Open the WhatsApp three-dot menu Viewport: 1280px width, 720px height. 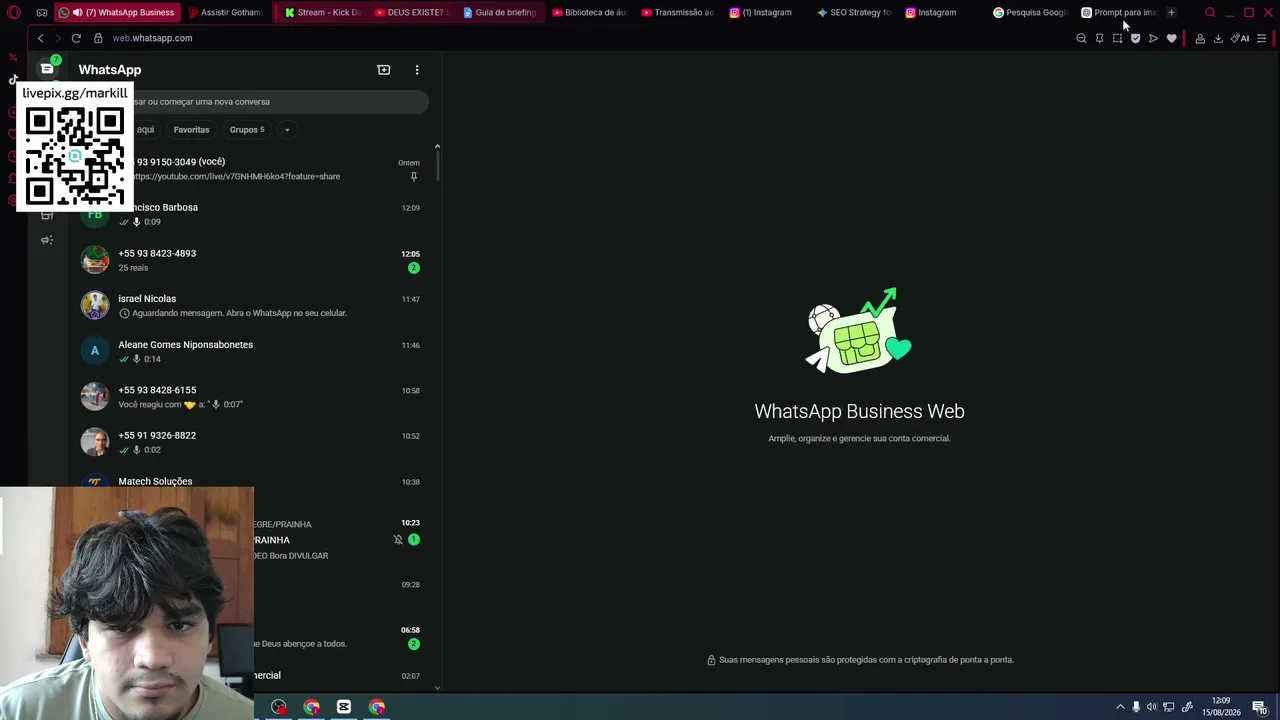click(417, 70)
